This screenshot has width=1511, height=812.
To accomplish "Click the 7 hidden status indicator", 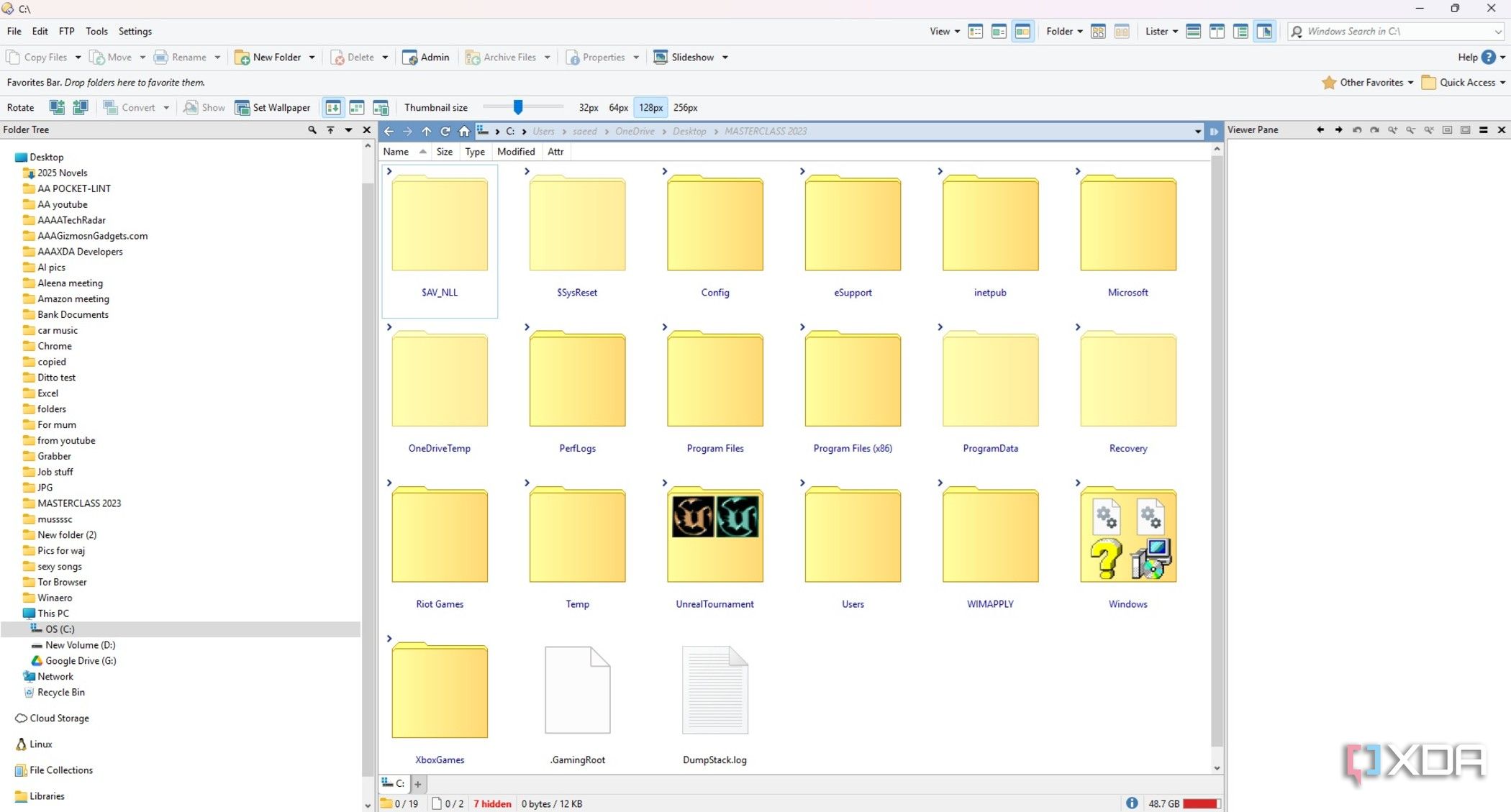I will click(x=492, y=804).
